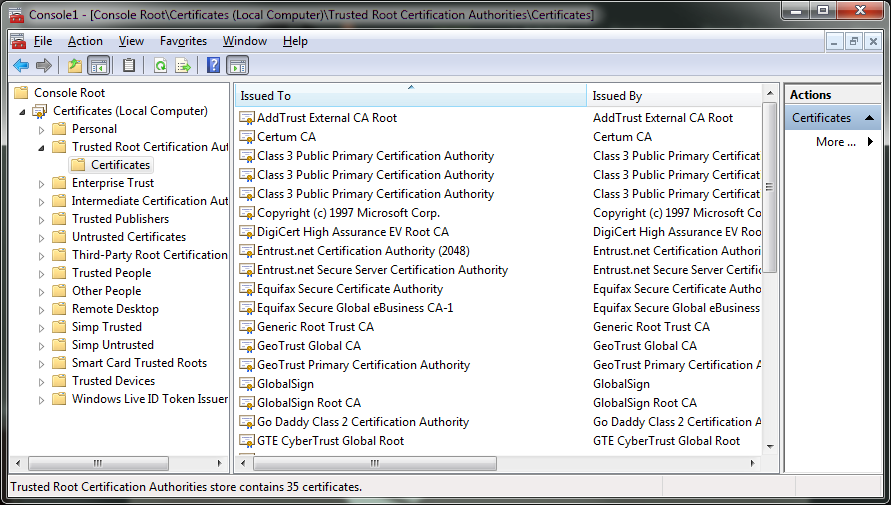Click the down arrow of certificate list scrollbar
Screen dimensions: 891x505
click(x=770, y=446)
